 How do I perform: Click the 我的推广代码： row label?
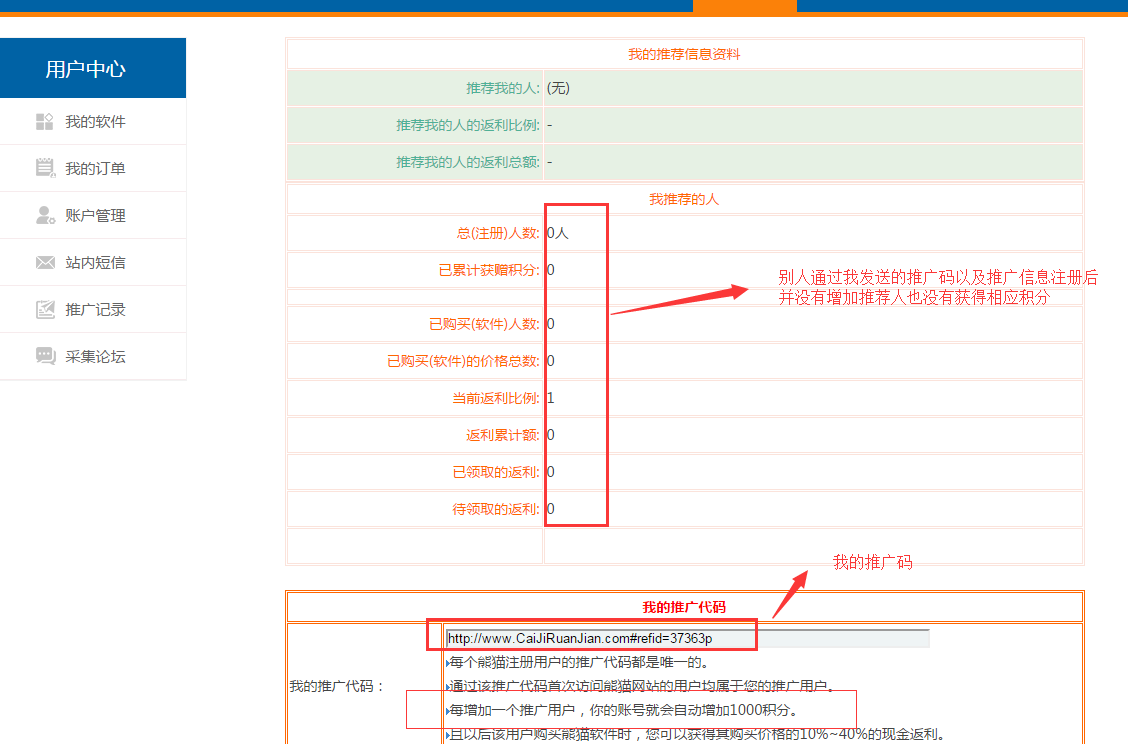337,686
